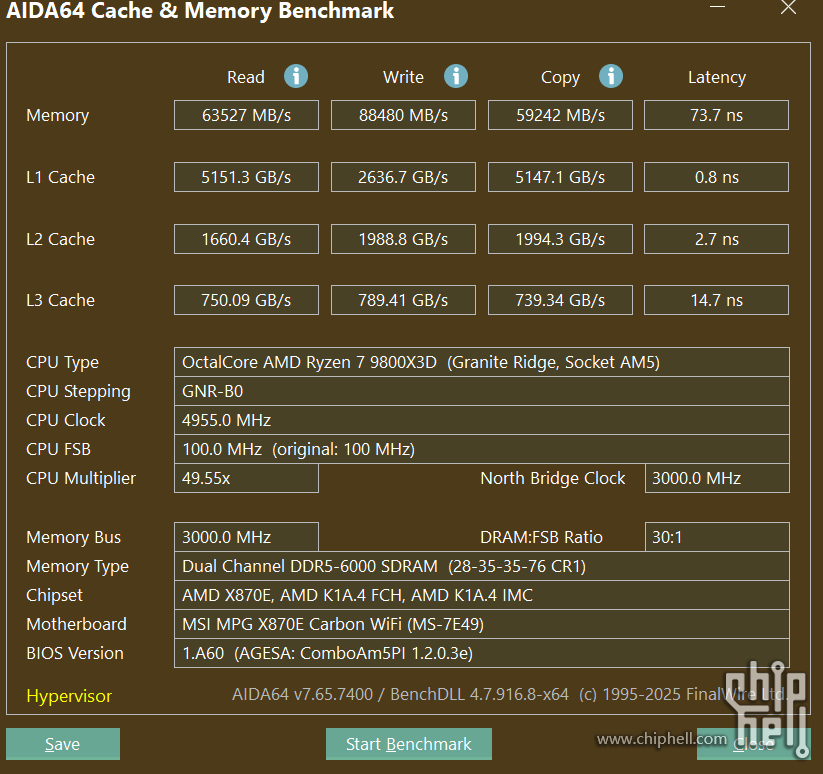Click the Memory Type field DDR5-6000
Viewport: 823px width, 774px height.
tap(482, 566)
